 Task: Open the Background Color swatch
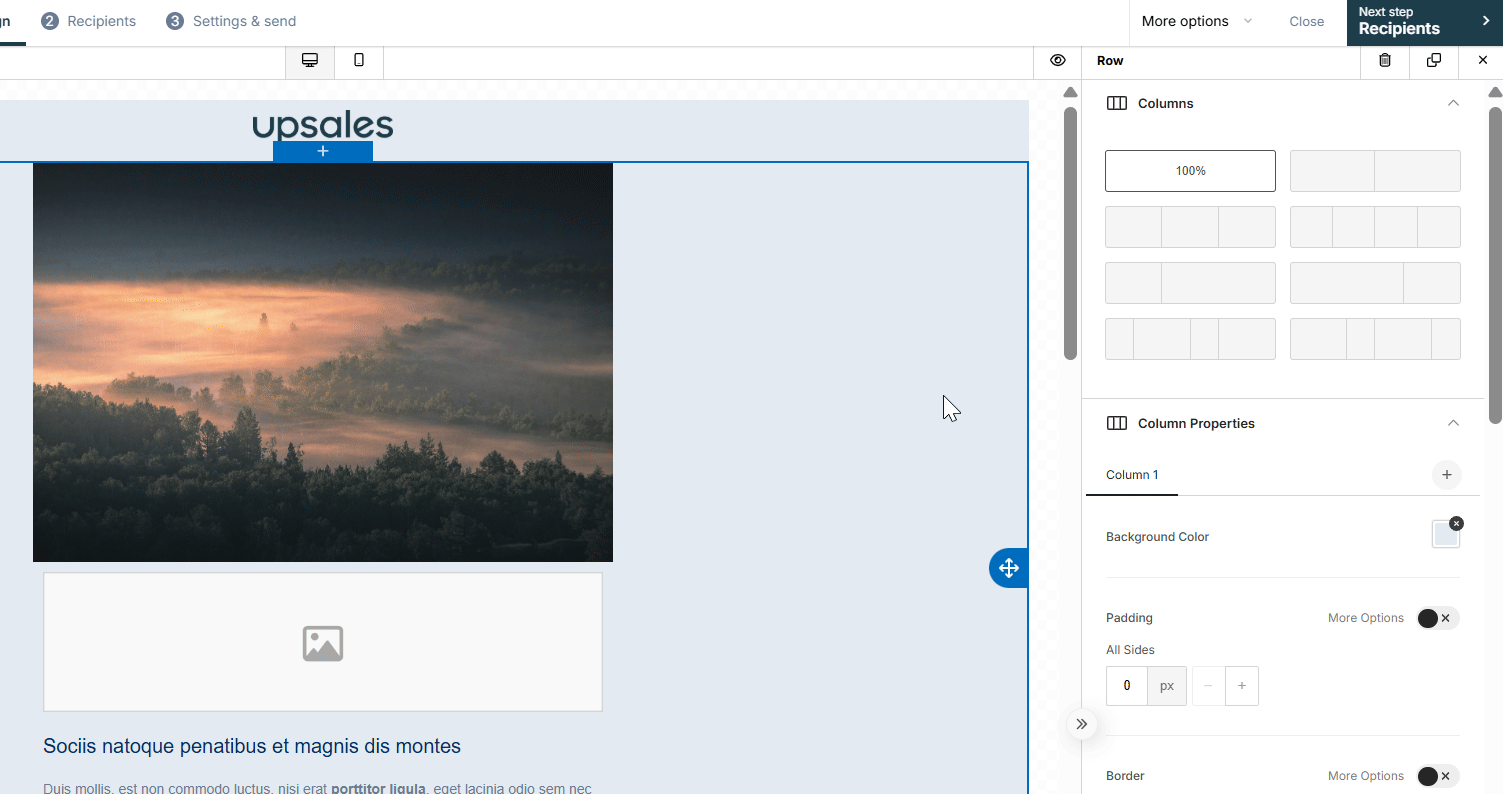click(1445, 535)
